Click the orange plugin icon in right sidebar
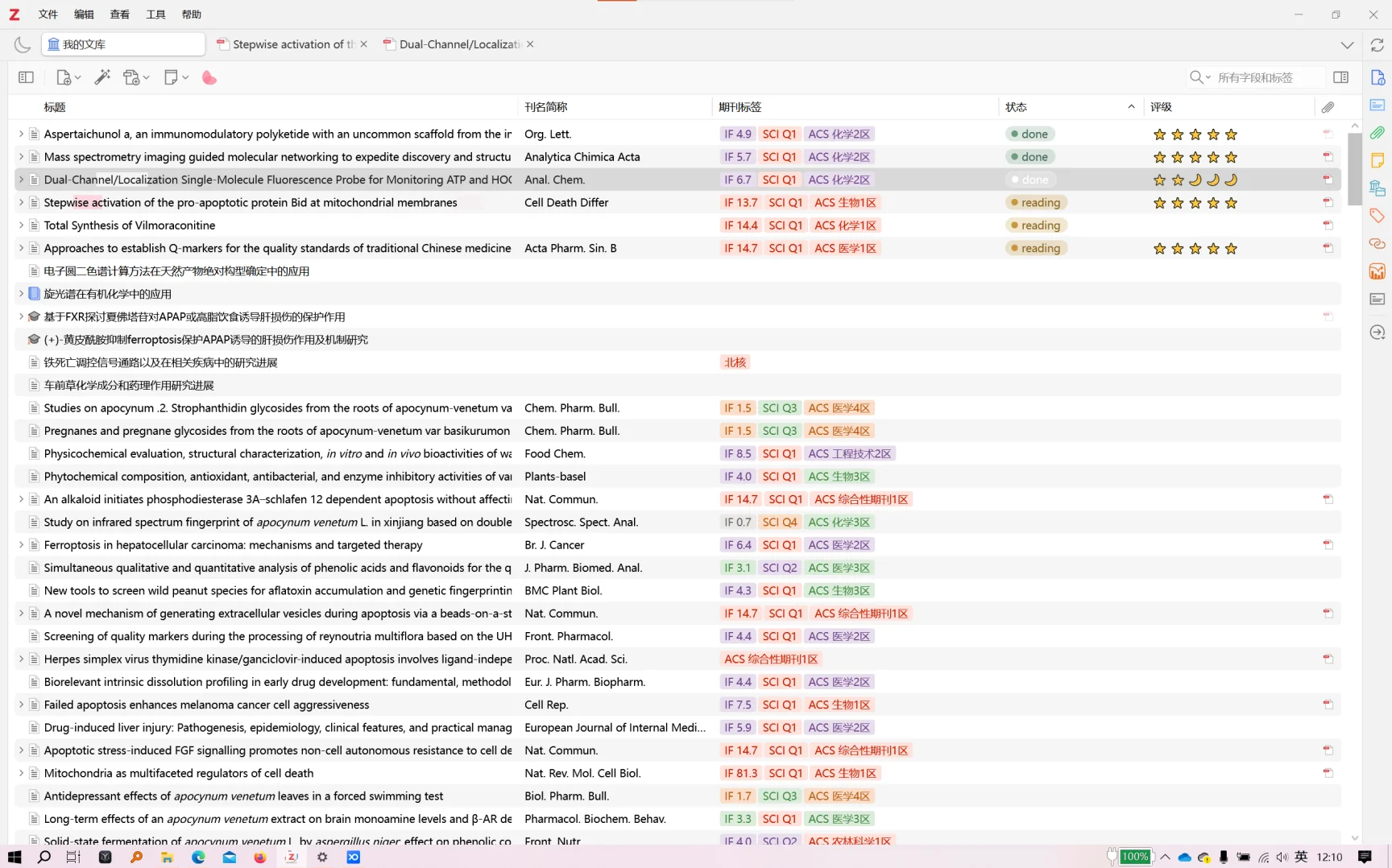 coord(1377,271)
